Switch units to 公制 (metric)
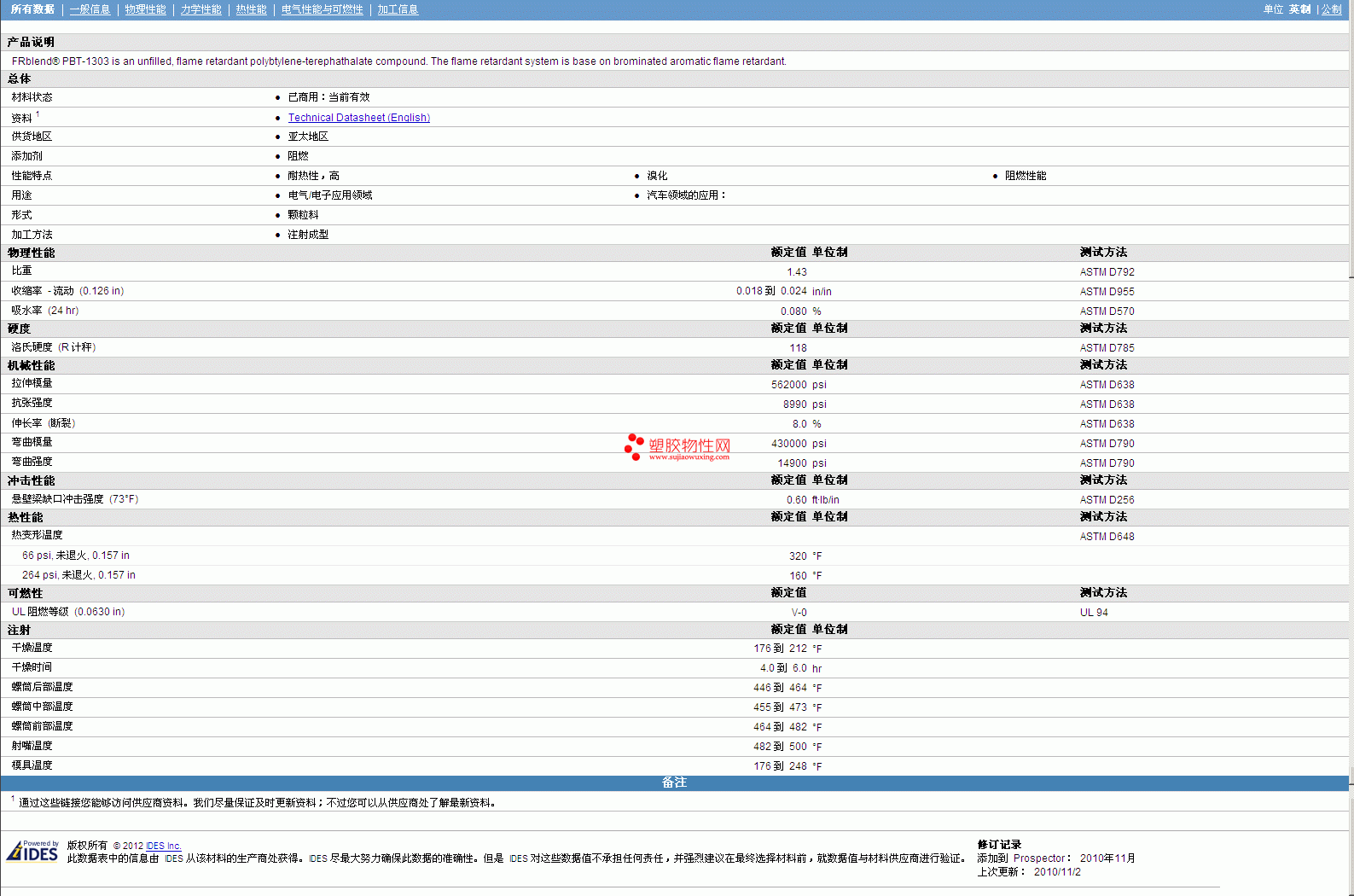The image size is (1354, 896). coord(1331,9)
